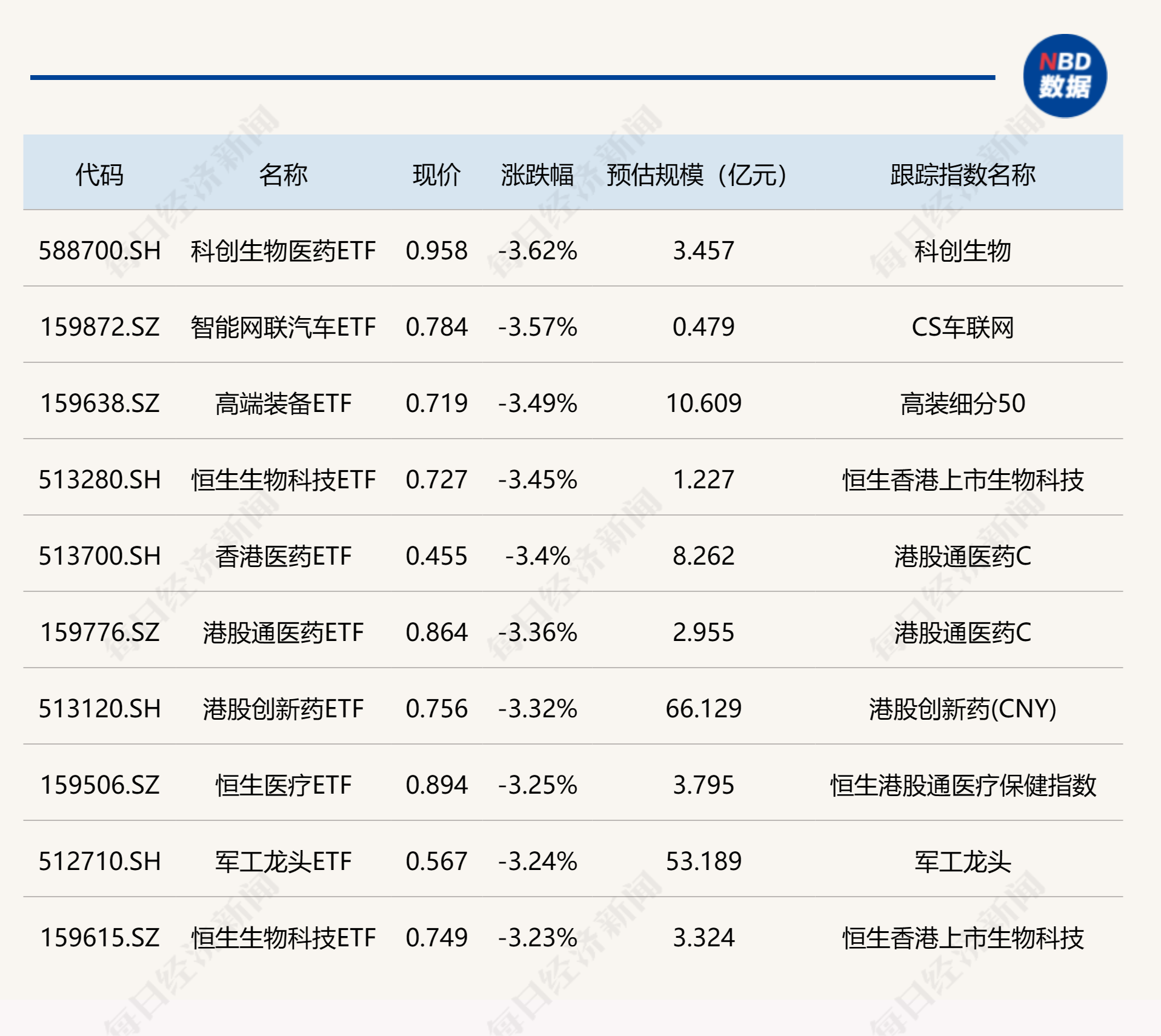Click the price 0.894
Image resolution: width=1161 pixels, height=1036 pixels.
436,785
